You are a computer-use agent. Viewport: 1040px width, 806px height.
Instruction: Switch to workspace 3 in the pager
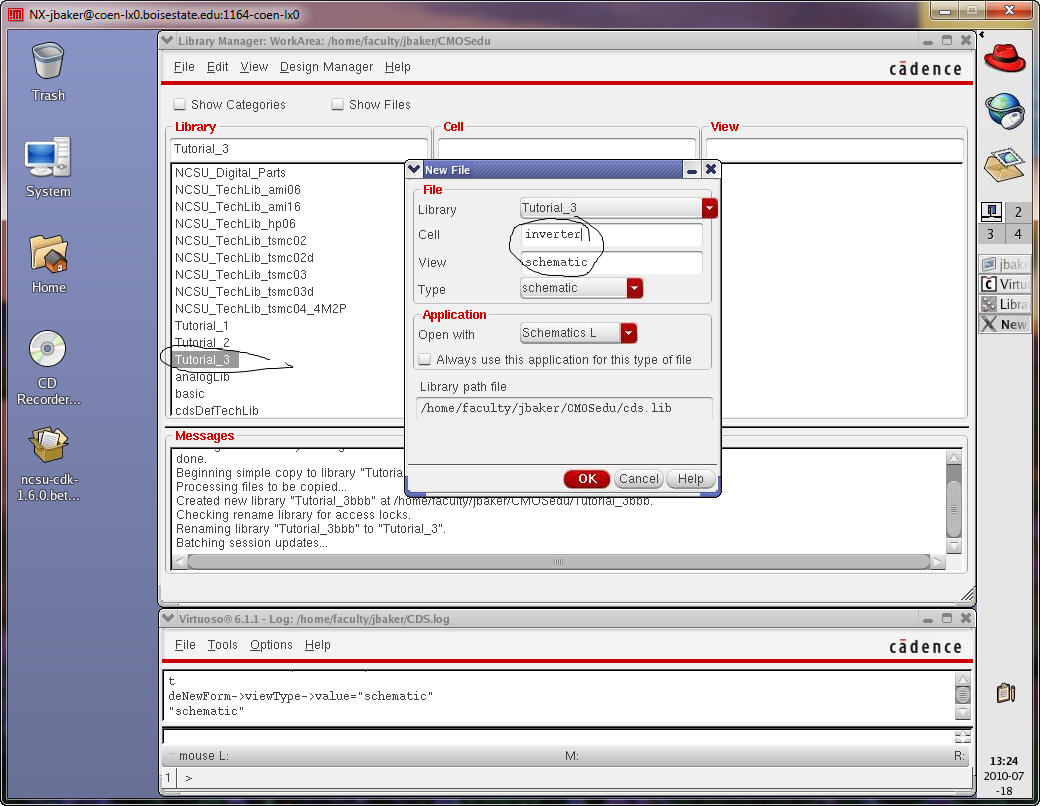point(991,234)
